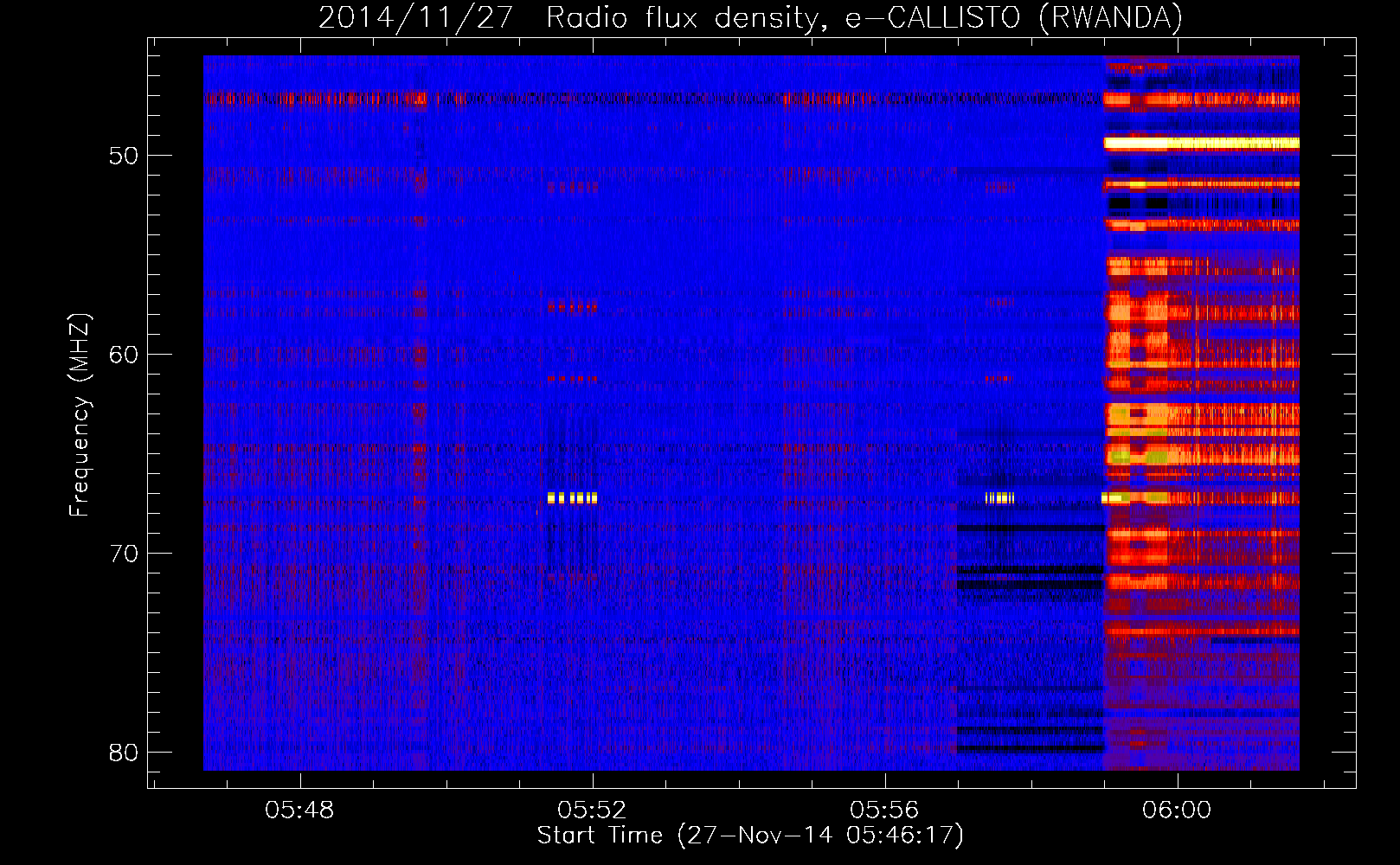This screenshot has height=865, width=1400.
Task: Select the 80 frequency tick label
Action: (x=124, y=753)
